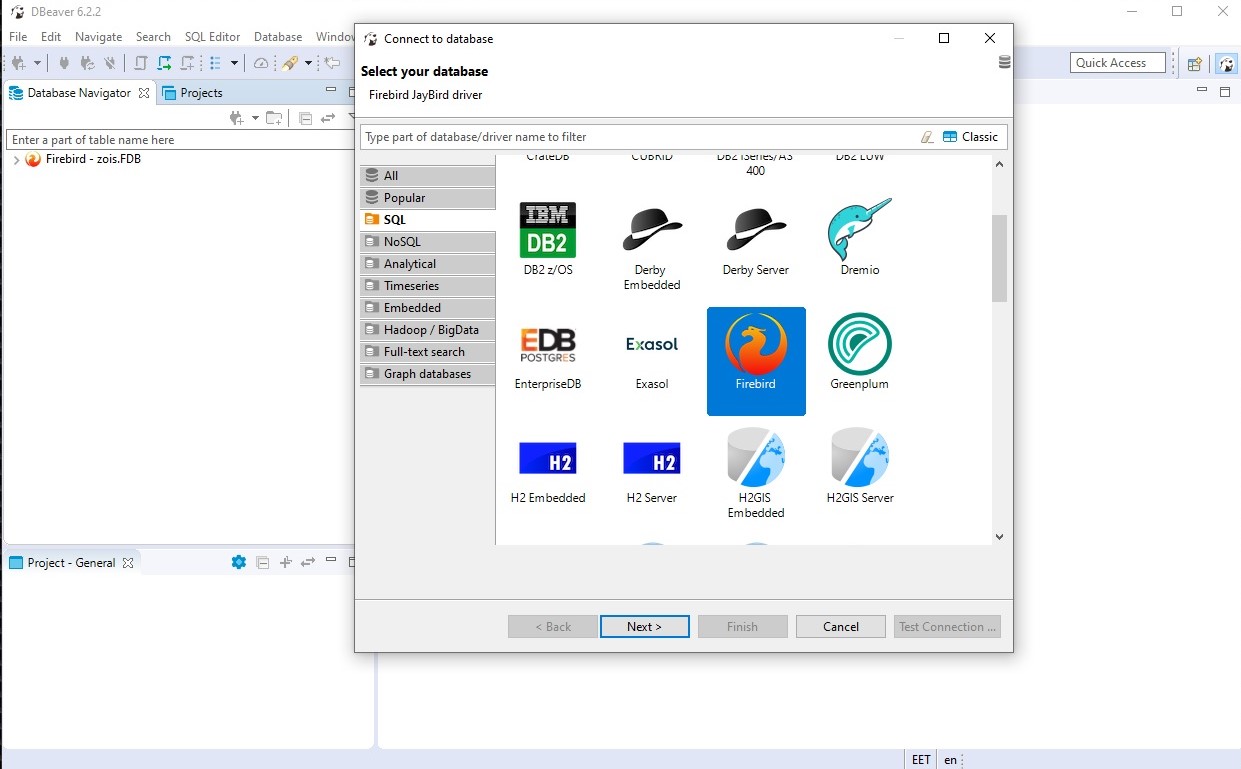The height and width of the screenshot is (769, 1241).
Task: Click link with editor arrows in Database Navigator
Action: (327, 118)
